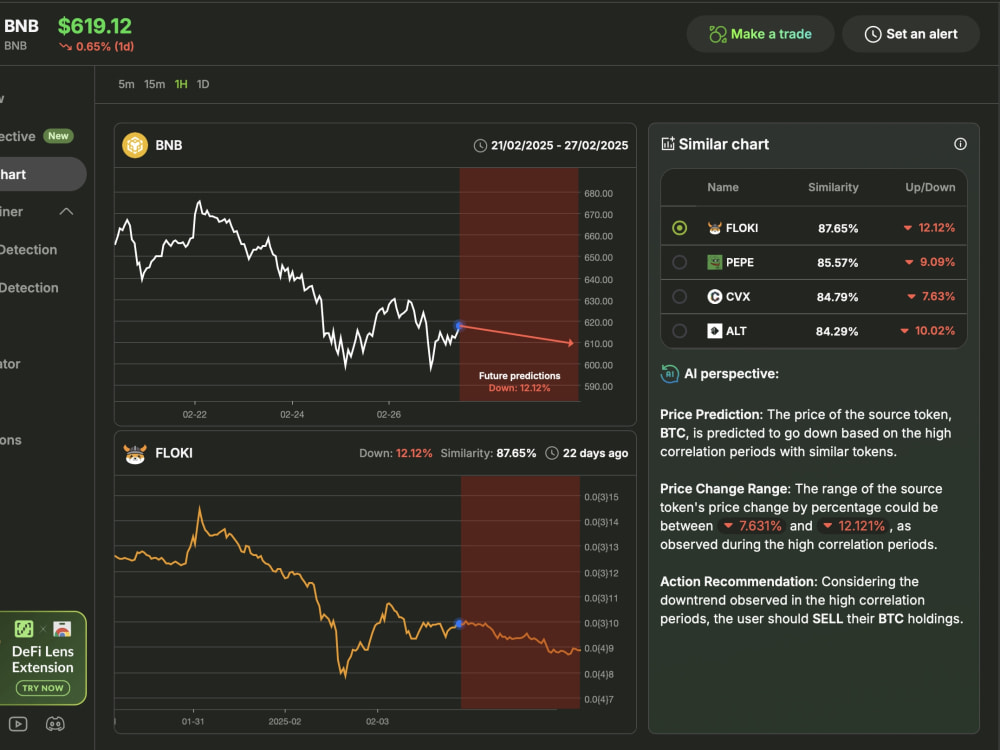The image size is (1000, 750).
Task: Click the 12.121% value in AI perspective
Action: [855, 526]
